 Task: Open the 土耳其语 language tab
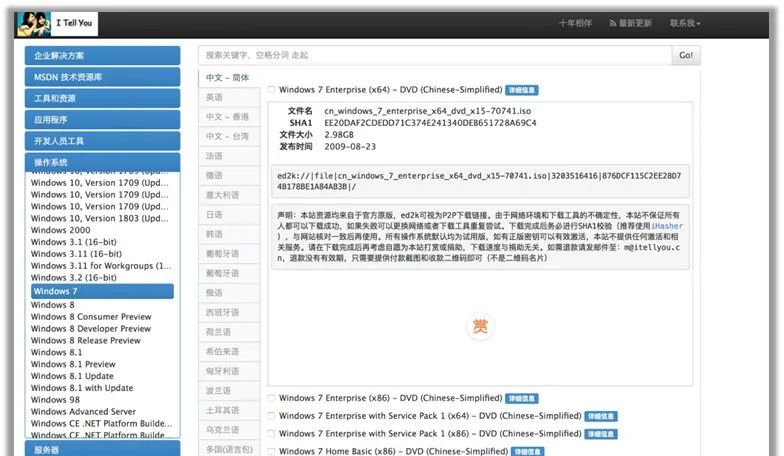tap(229, 410)
